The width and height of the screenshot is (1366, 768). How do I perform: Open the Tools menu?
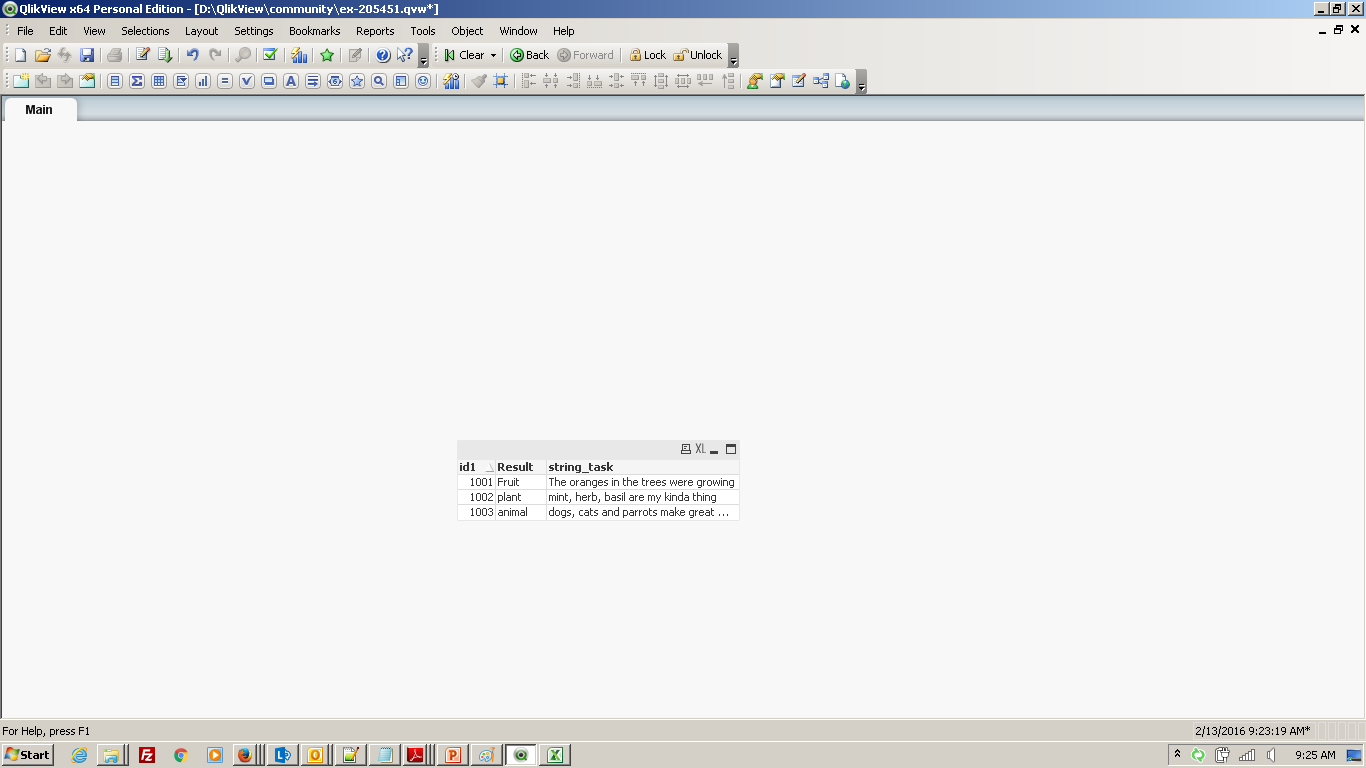[x=423, y=31]
